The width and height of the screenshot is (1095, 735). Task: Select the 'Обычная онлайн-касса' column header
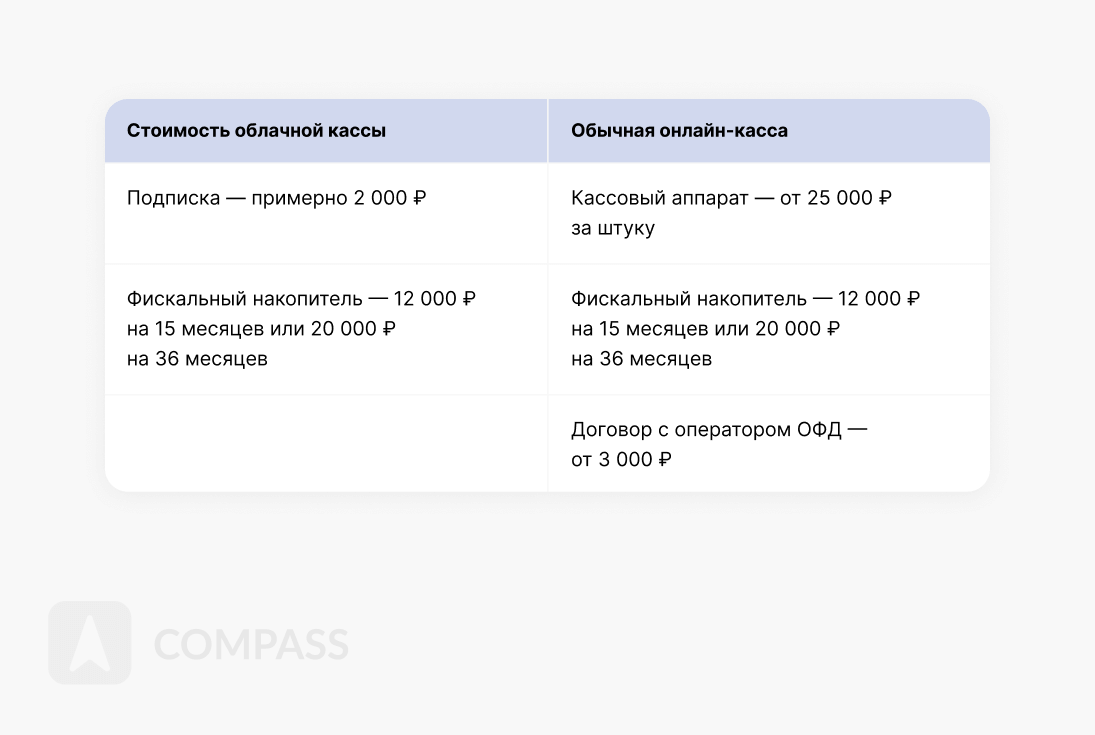pos(679,131)
